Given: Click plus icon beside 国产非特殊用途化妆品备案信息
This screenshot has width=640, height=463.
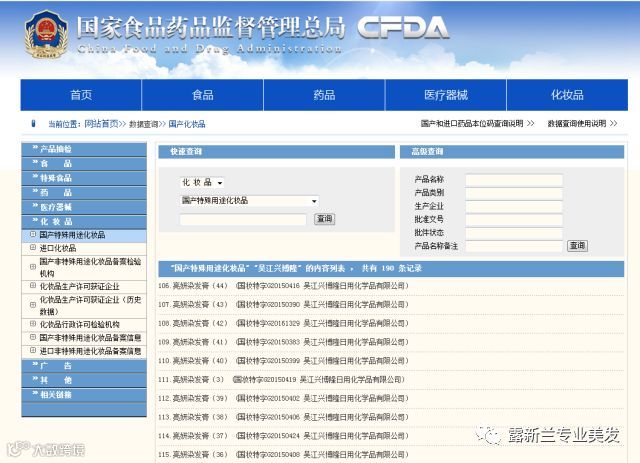Looking at the screenshot, I should point(33,337).
